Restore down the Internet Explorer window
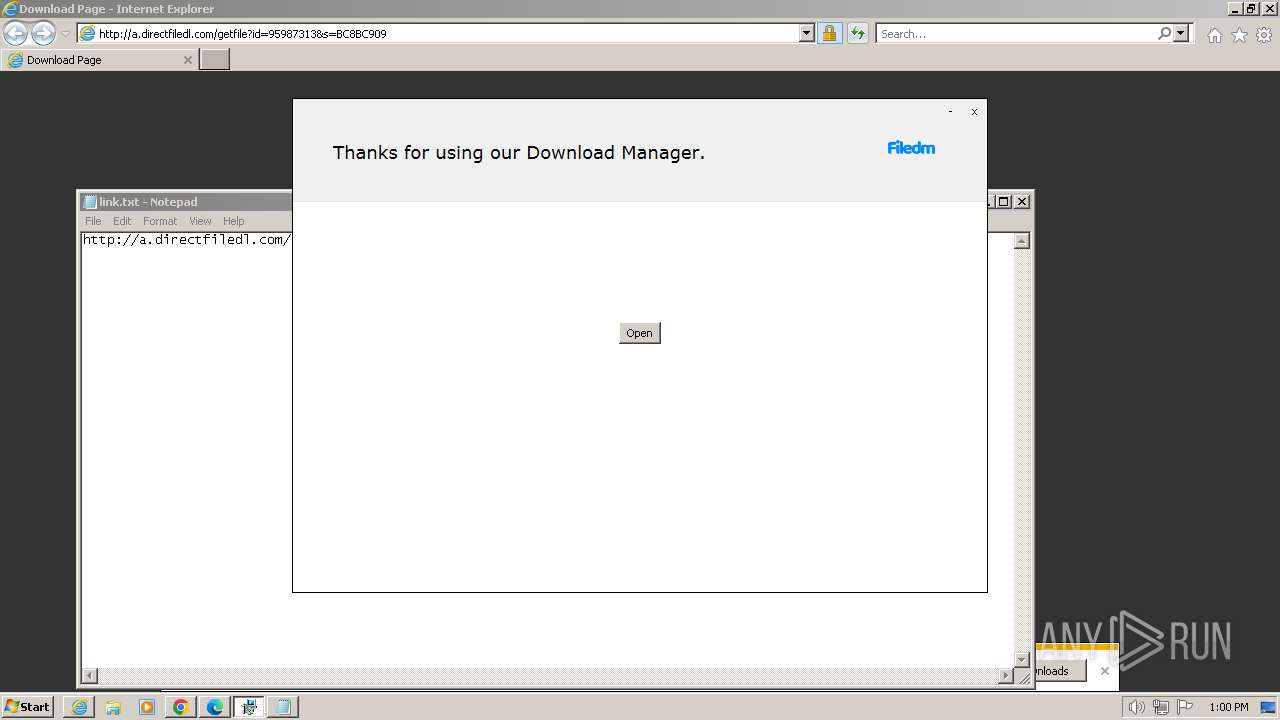1280x720 pixels. pos(1250,9)
